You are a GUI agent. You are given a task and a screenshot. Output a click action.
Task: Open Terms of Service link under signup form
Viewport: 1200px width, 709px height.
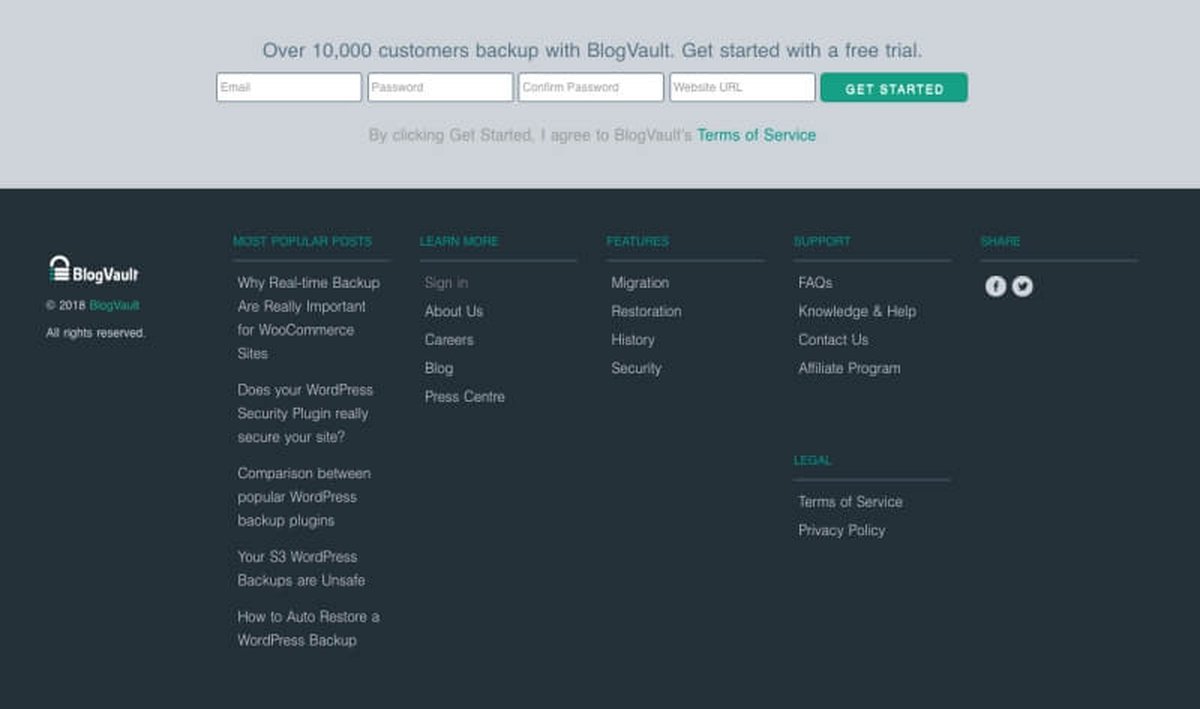pyautogui.click(x=756, y=135)
